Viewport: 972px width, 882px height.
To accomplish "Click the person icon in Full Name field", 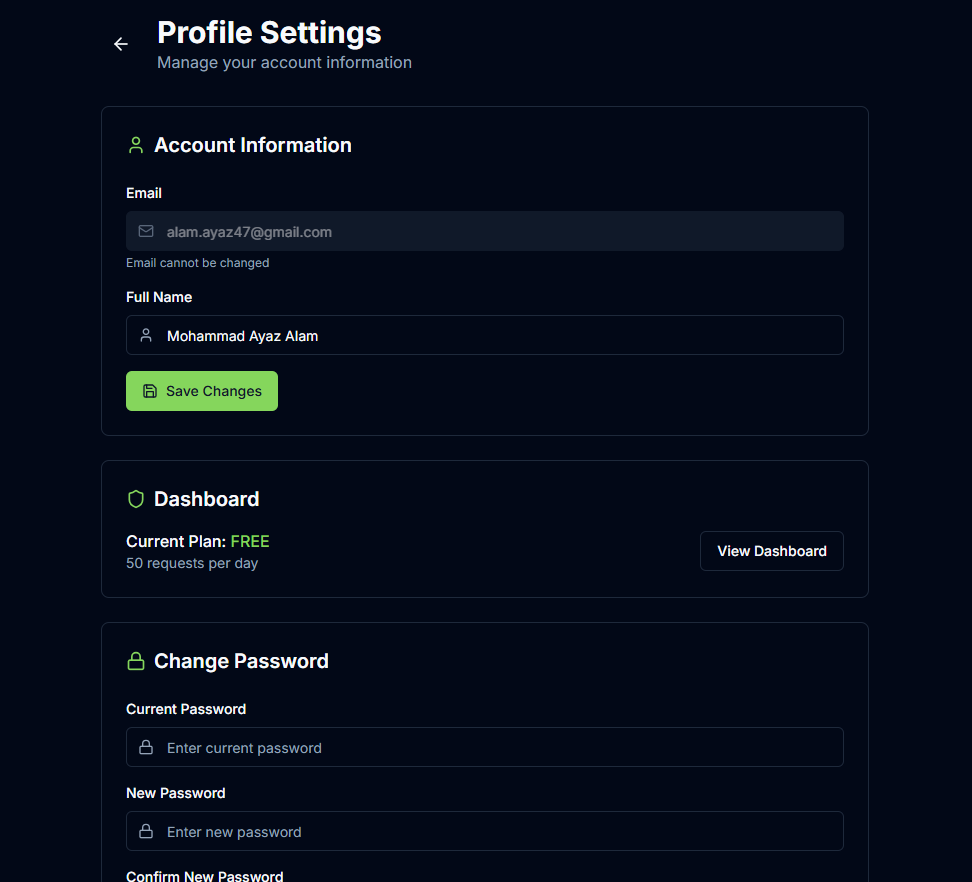I will (x=146, y=335).
